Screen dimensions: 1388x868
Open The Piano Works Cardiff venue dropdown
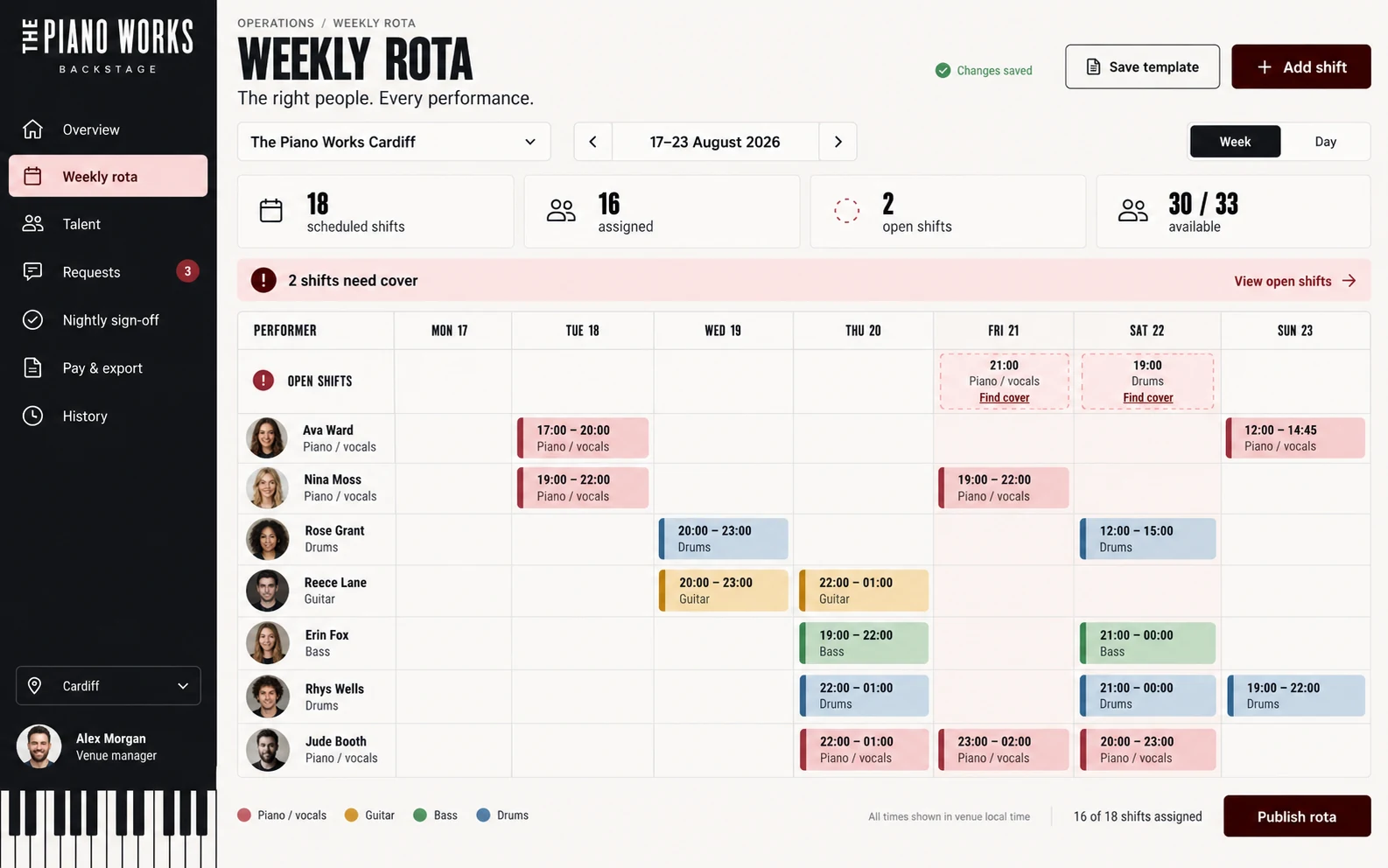[394, 142]
